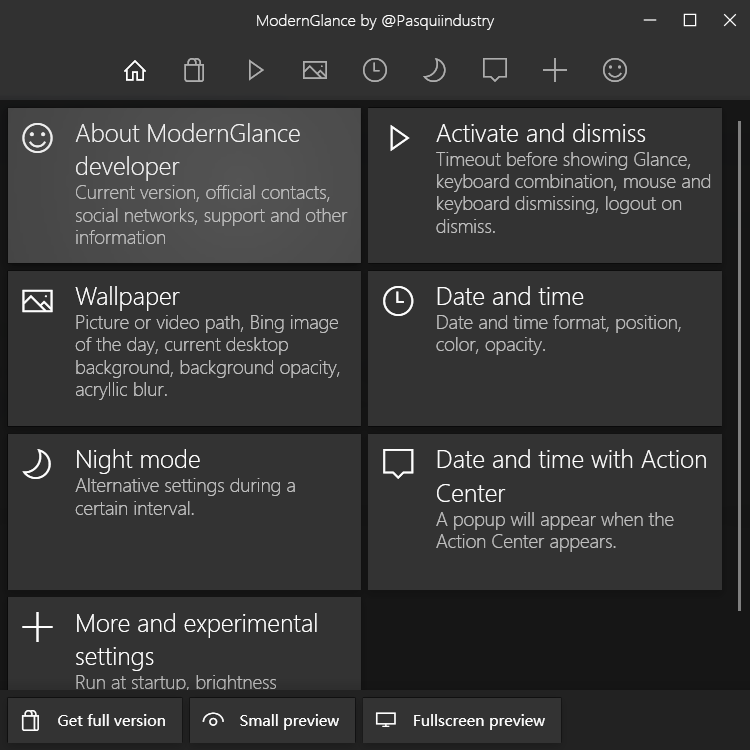Open Wallpaper settings via picture icon in nav bar
The width and height of the screenshot is (750, 750).
pyautogui.click(x=315, y=71)
